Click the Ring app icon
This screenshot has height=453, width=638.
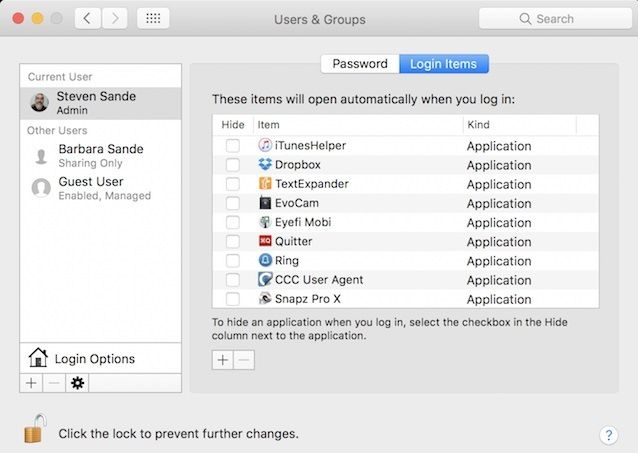click(265, 261)
